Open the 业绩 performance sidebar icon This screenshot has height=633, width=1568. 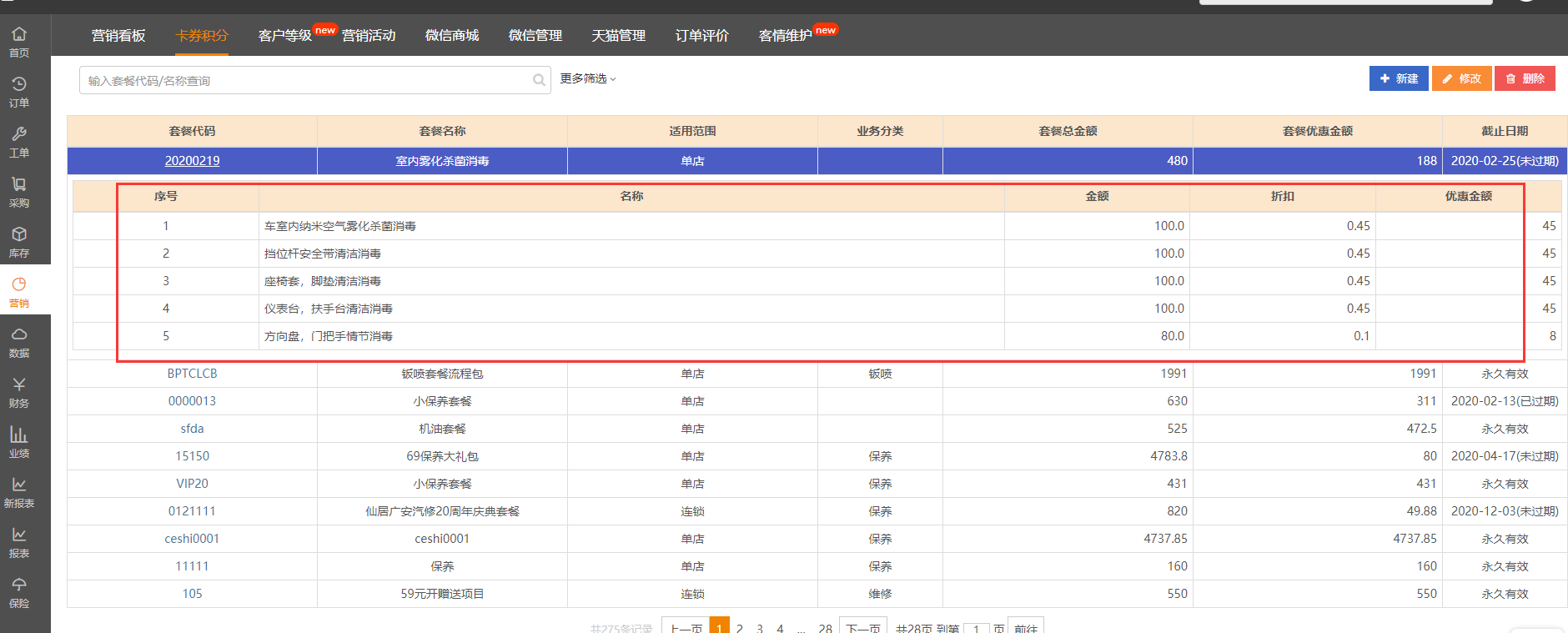coord(19,441)
